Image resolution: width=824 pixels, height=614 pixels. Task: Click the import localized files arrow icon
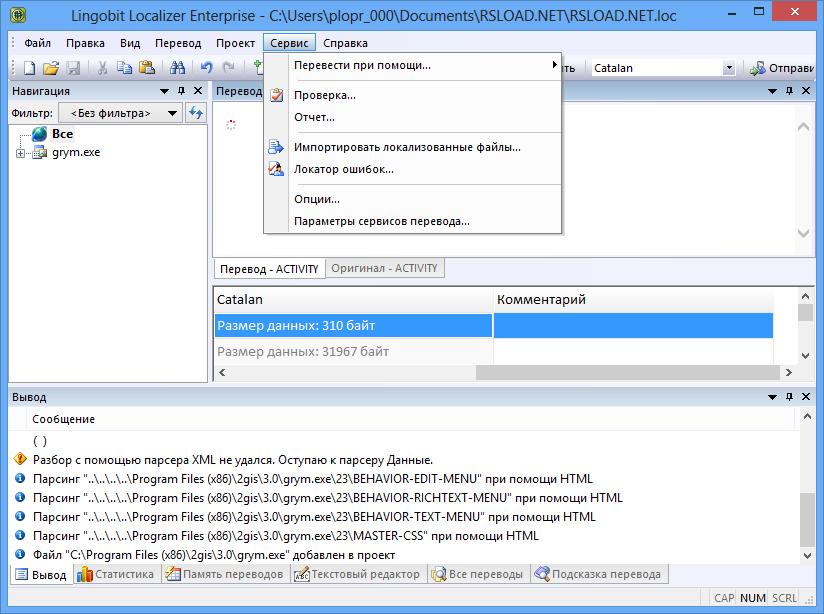(276, 147)
